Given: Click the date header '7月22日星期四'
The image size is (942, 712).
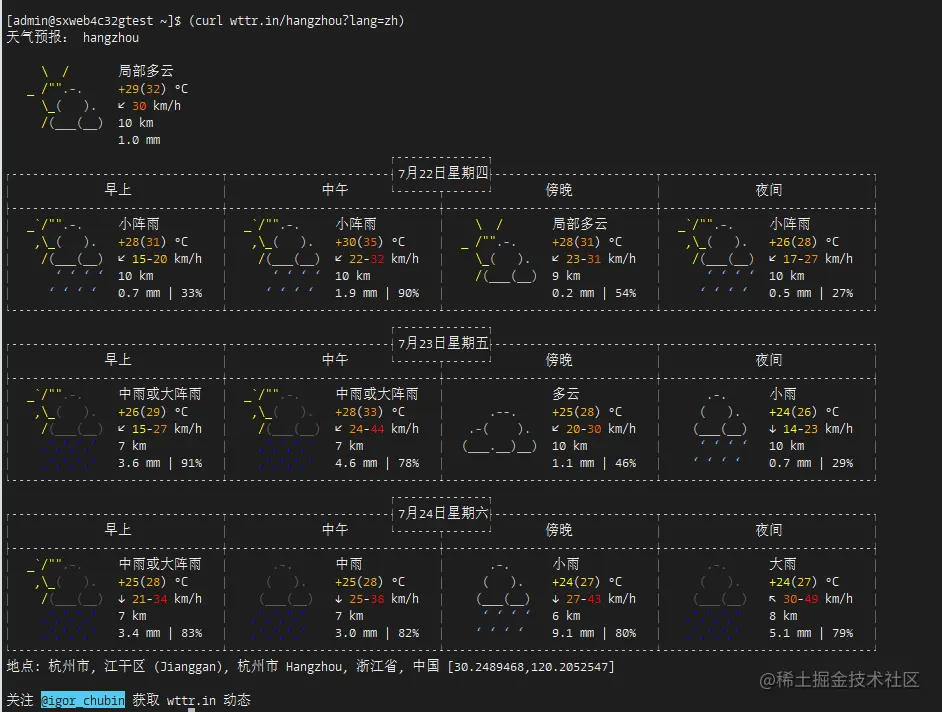Looking at the screenshot, I should click(442, 173).
